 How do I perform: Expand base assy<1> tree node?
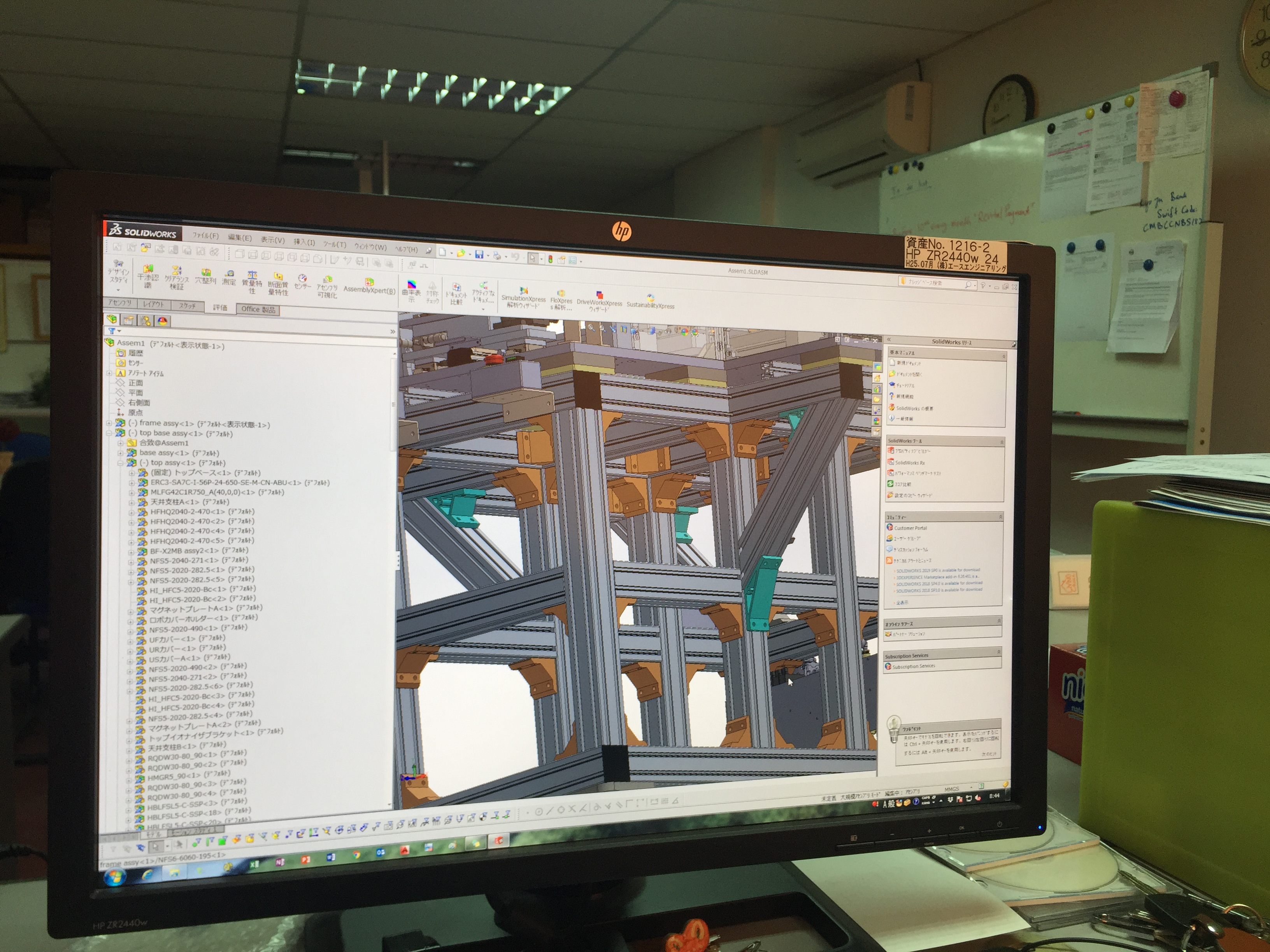120,453
